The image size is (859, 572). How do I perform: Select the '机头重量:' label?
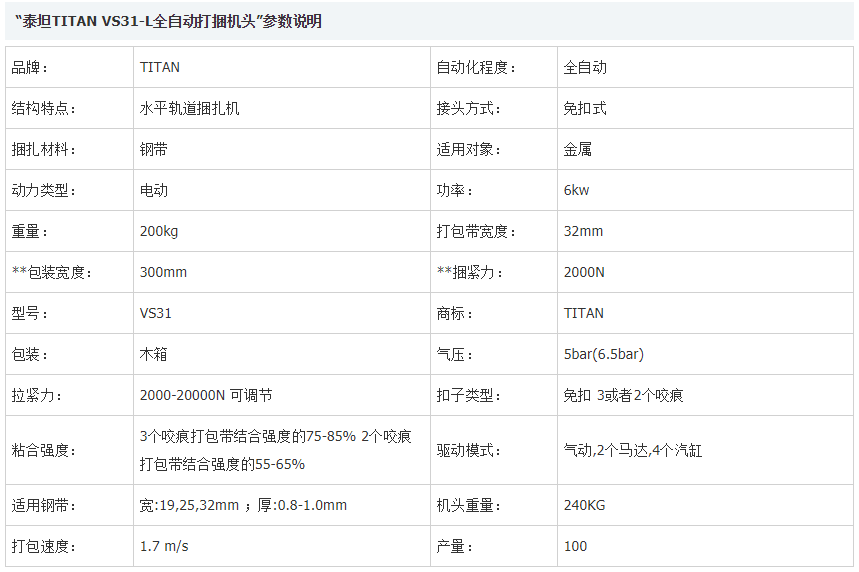click(x=468, y=505)
